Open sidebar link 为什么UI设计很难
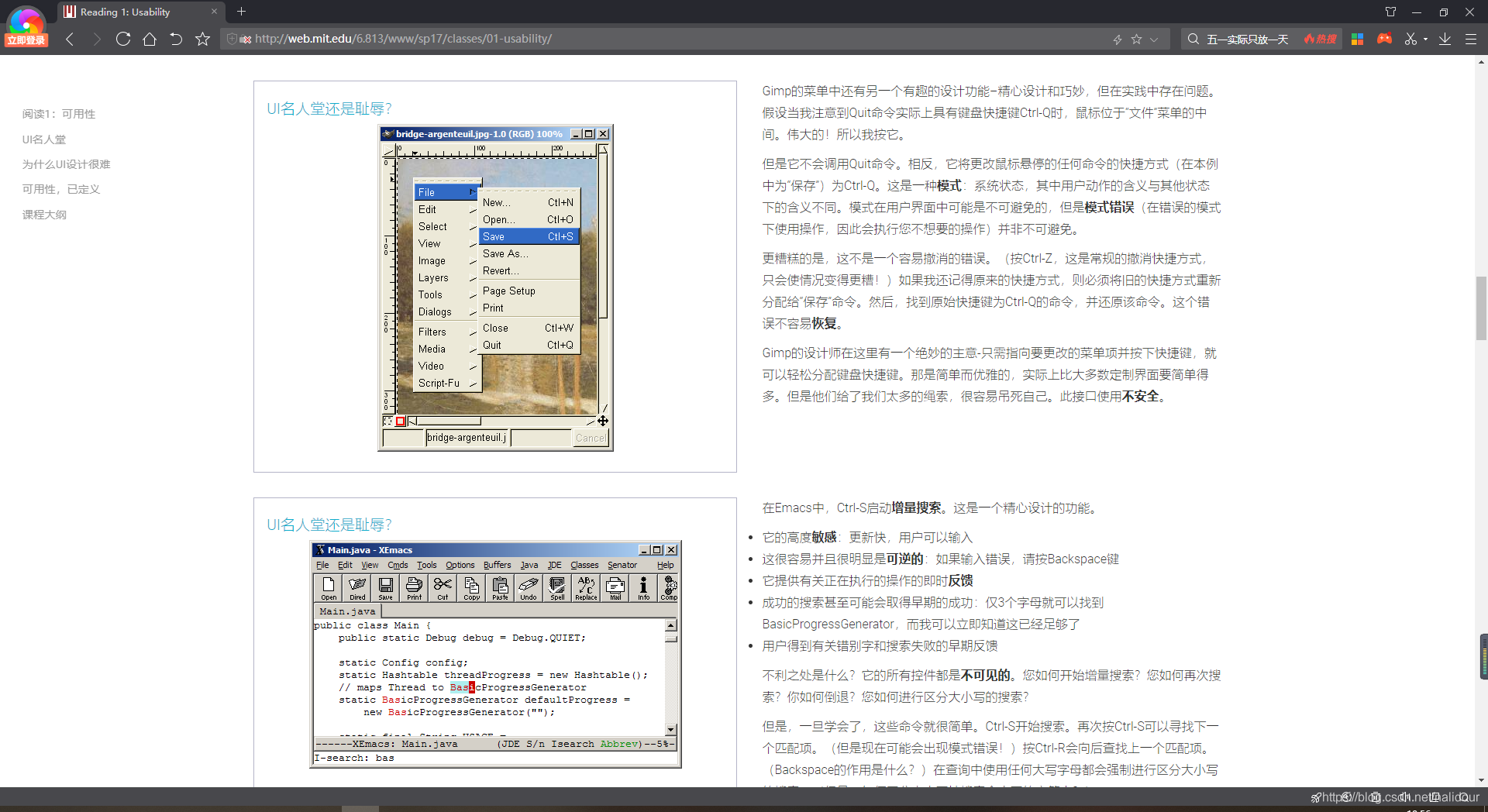 click(67, 164)
